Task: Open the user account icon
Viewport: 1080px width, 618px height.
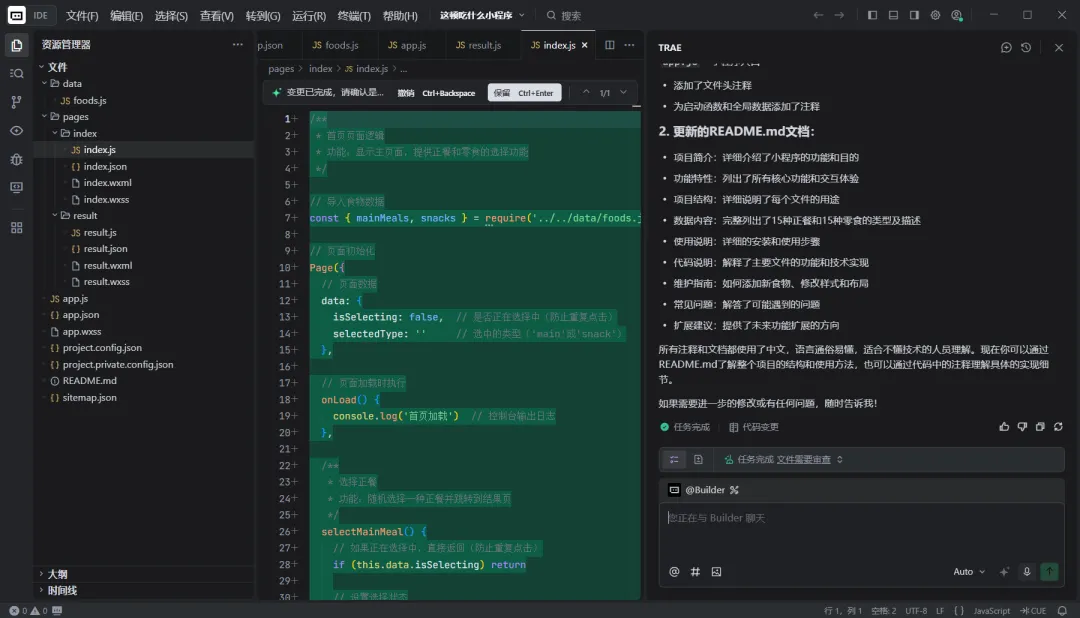Action: [x=957, y=15]
